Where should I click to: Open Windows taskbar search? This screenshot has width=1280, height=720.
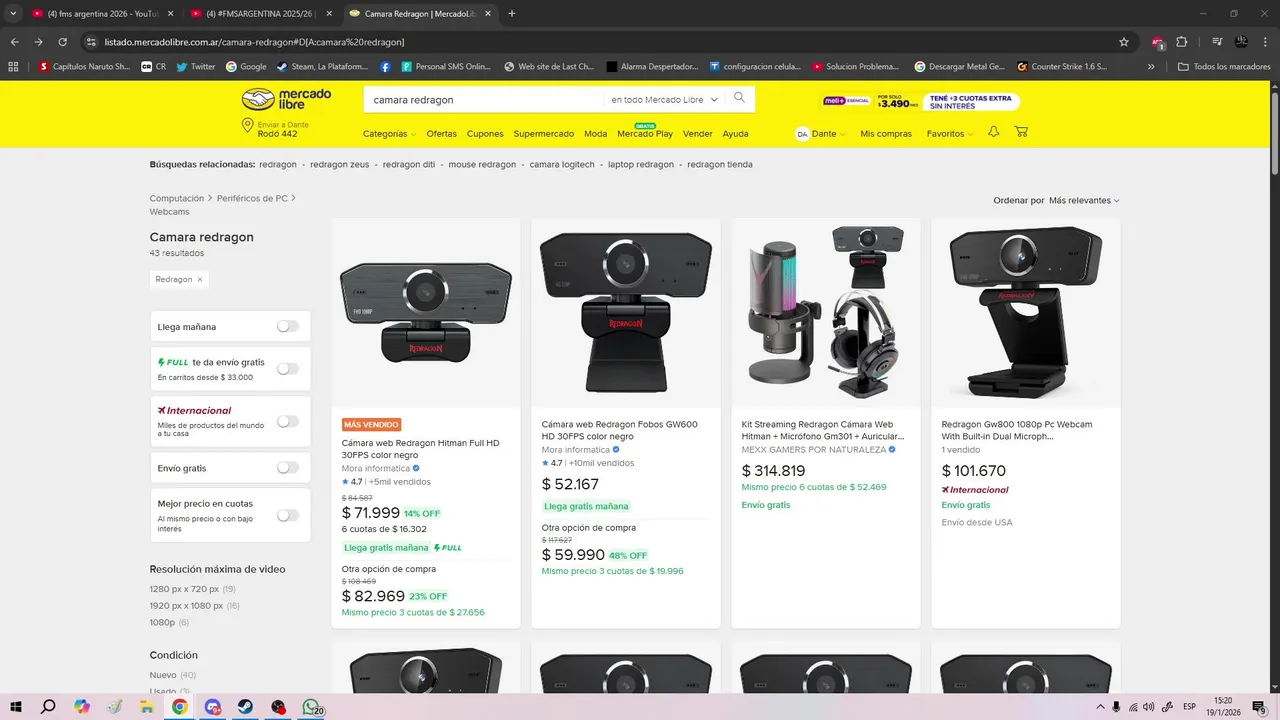[x=48, y=706]
